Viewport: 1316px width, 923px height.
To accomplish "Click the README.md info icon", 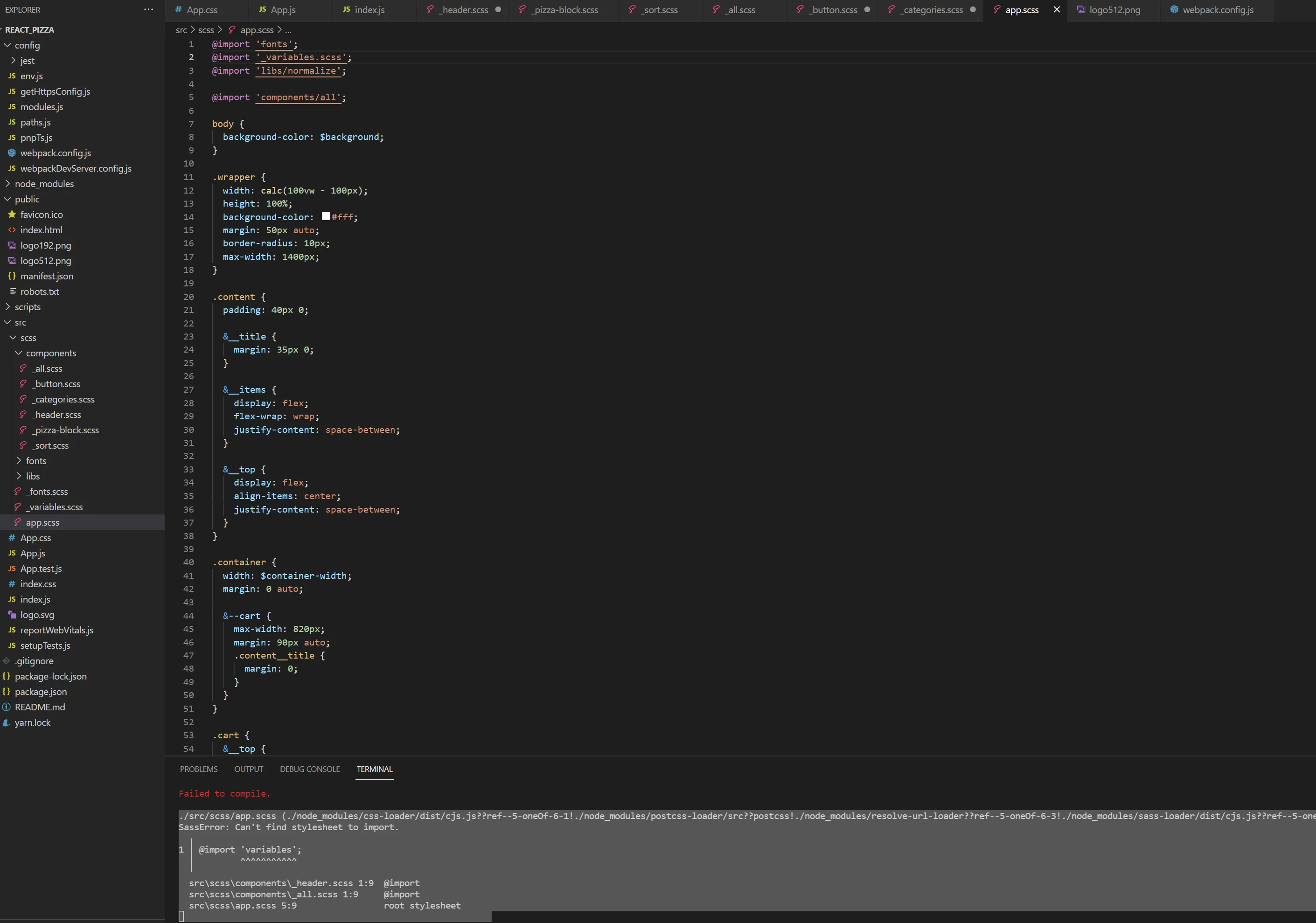I will (x=7, y=707).
